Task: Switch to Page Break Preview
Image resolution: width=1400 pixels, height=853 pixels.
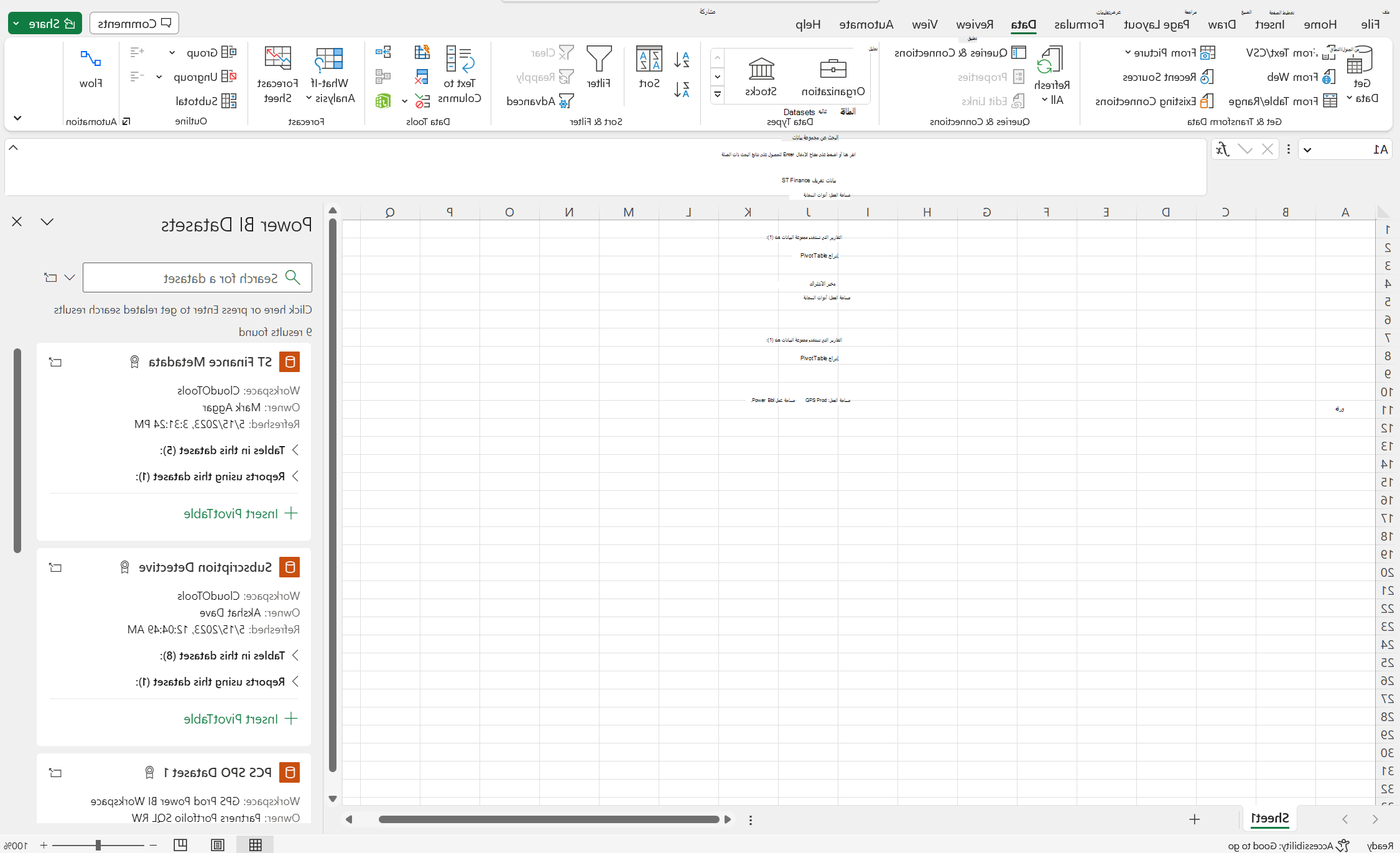Action: (x=180, y=845)
